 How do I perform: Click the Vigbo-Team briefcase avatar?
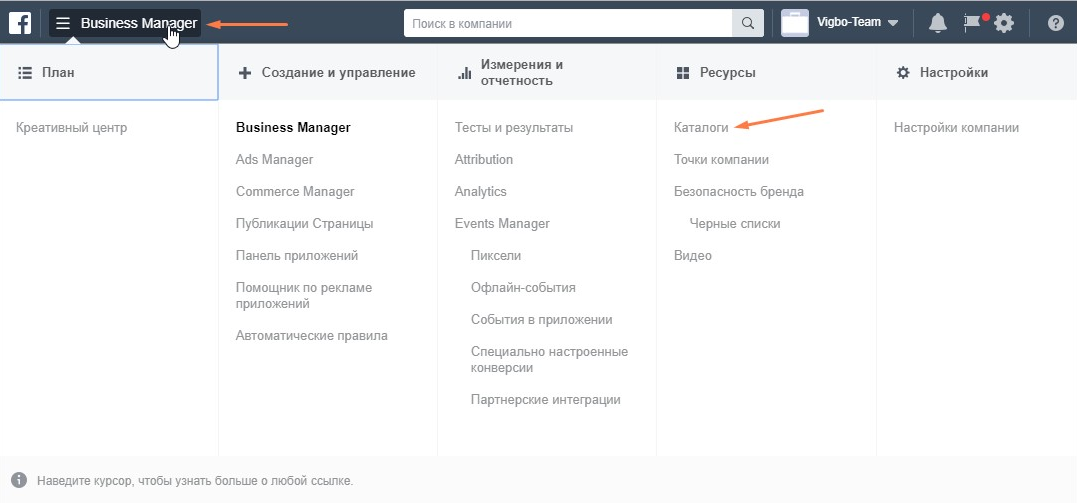tap(795, 23)
